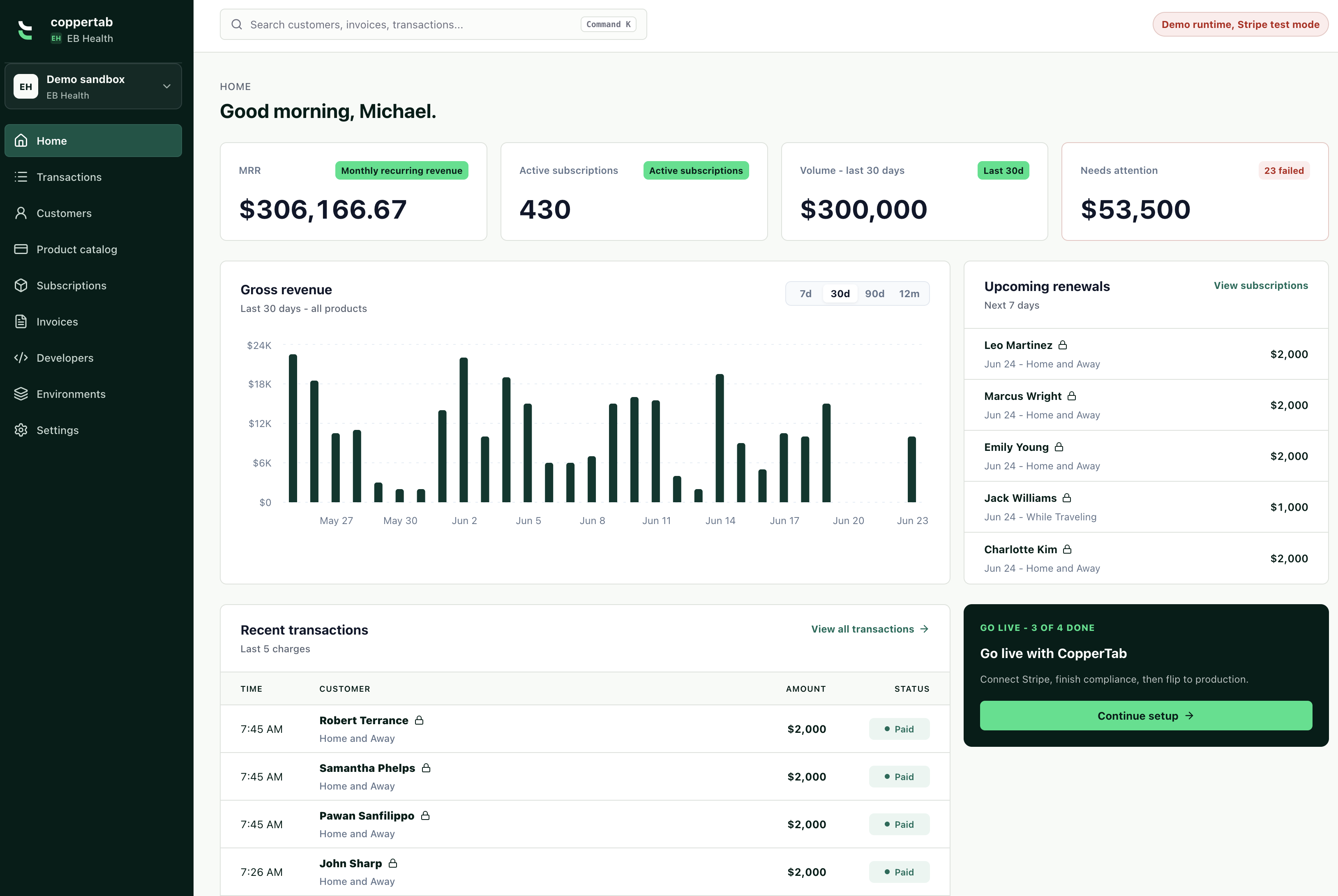Click the Home house icon

(x=21, y=141)
